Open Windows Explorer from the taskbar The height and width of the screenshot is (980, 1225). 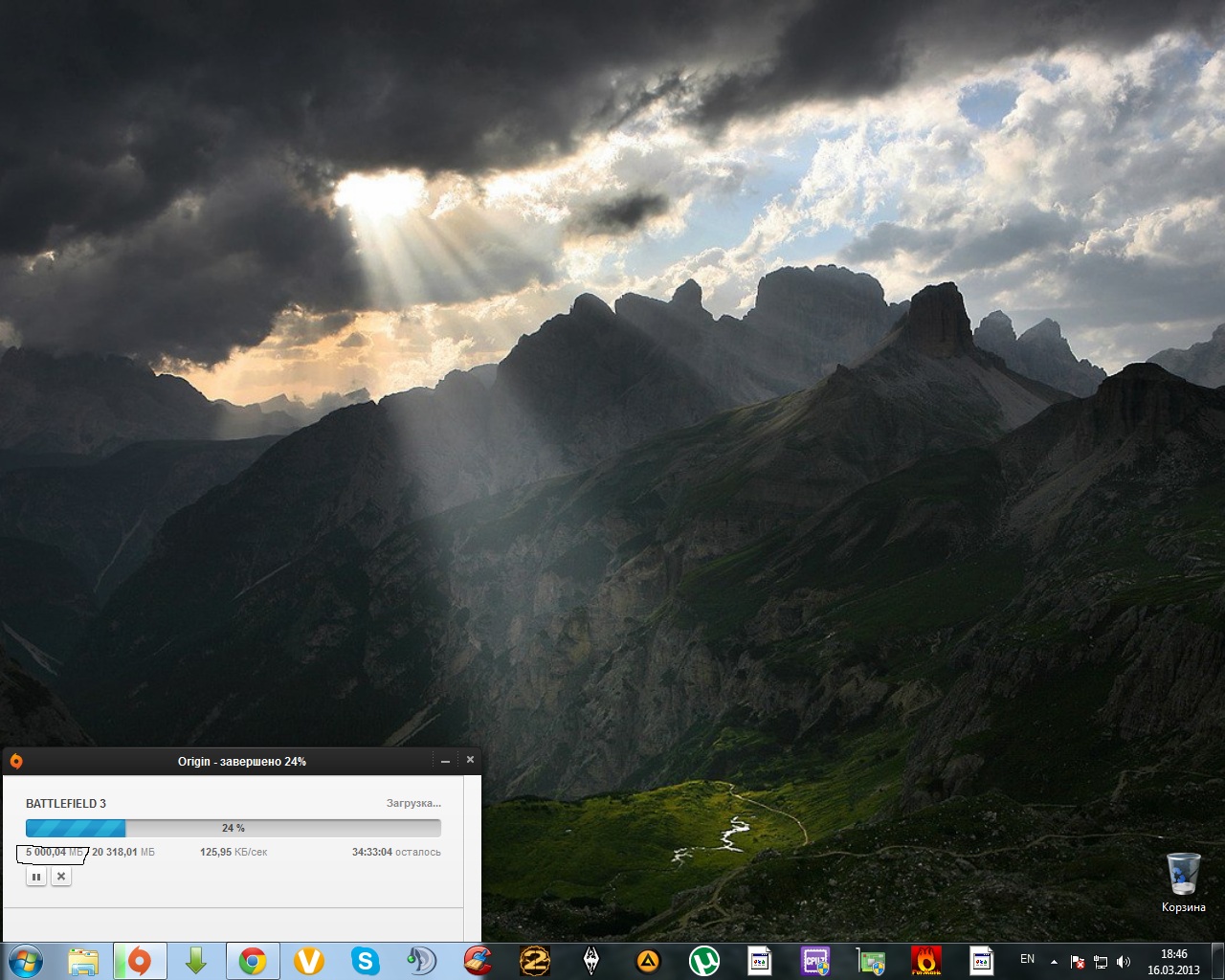83,960
